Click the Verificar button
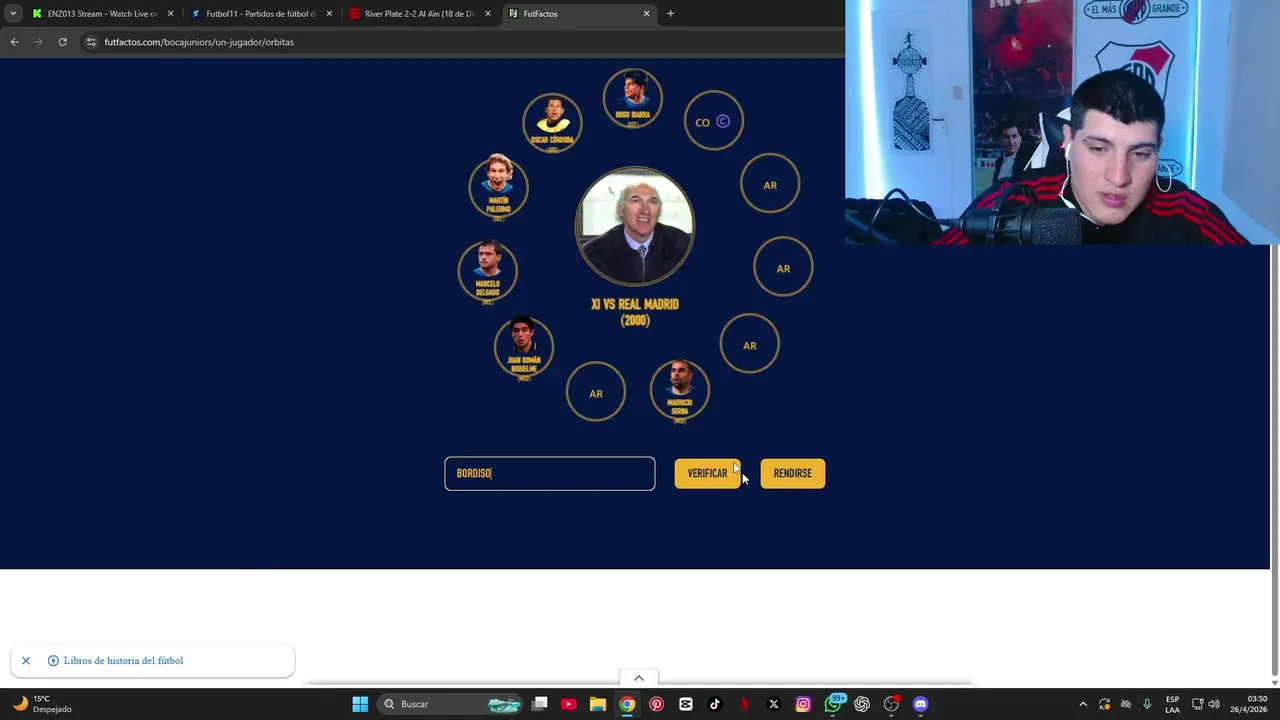This screenshot has height=720, width=1280. point(707,473)
